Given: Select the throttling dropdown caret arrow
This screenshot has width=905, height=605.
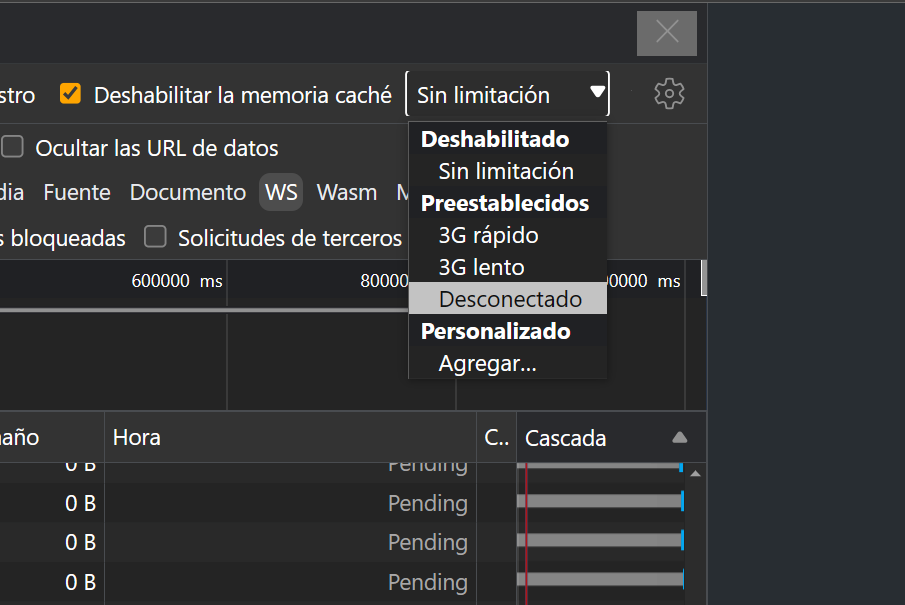Looking at the screenshot, I should tap(597, 93).
